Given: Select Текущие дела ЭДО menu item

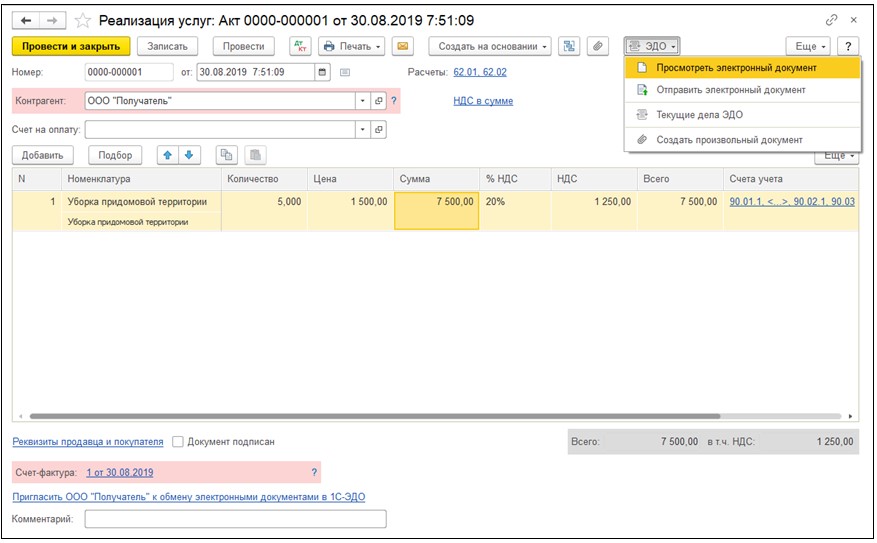Looking at the screenshot, I should (699, 115).
